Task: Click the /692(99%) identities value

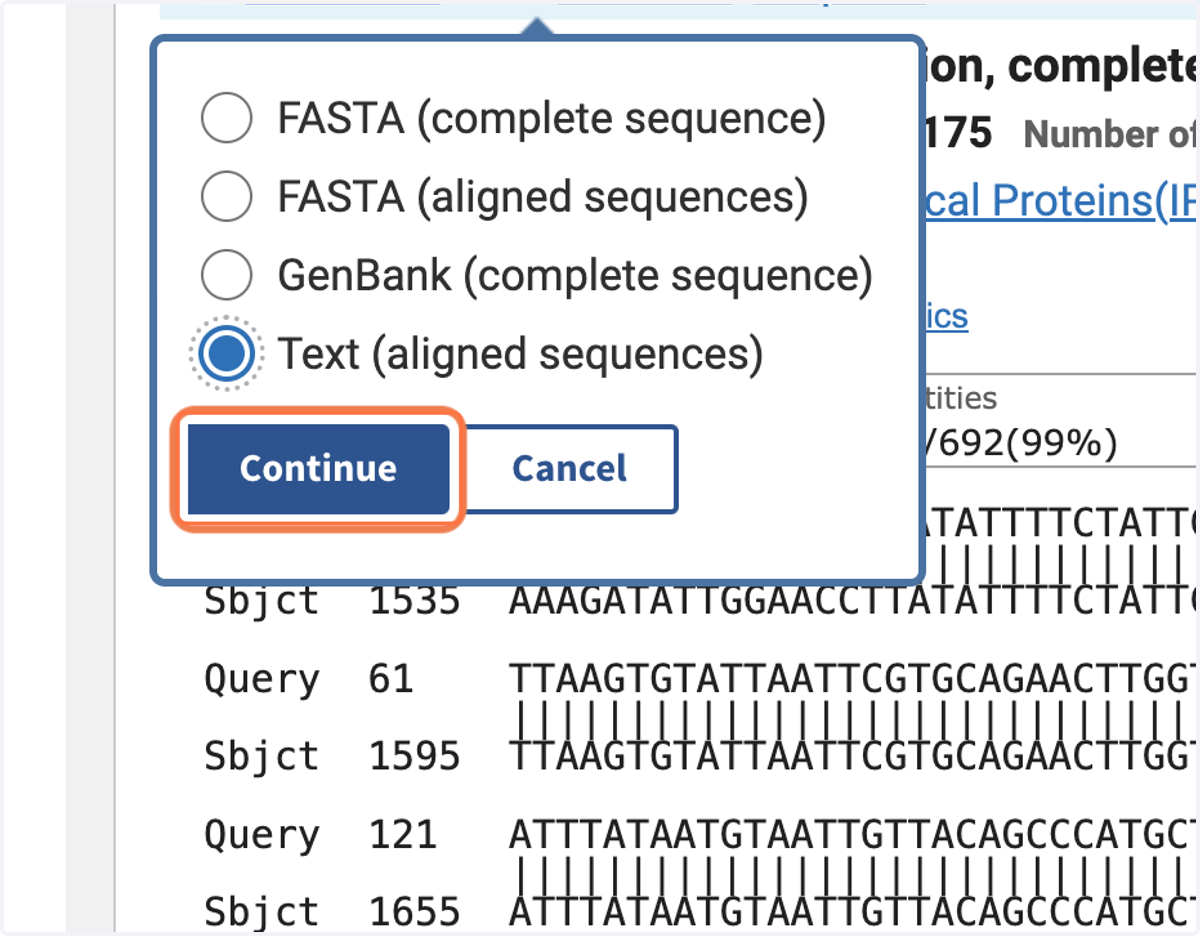Action: (1019, 442)
